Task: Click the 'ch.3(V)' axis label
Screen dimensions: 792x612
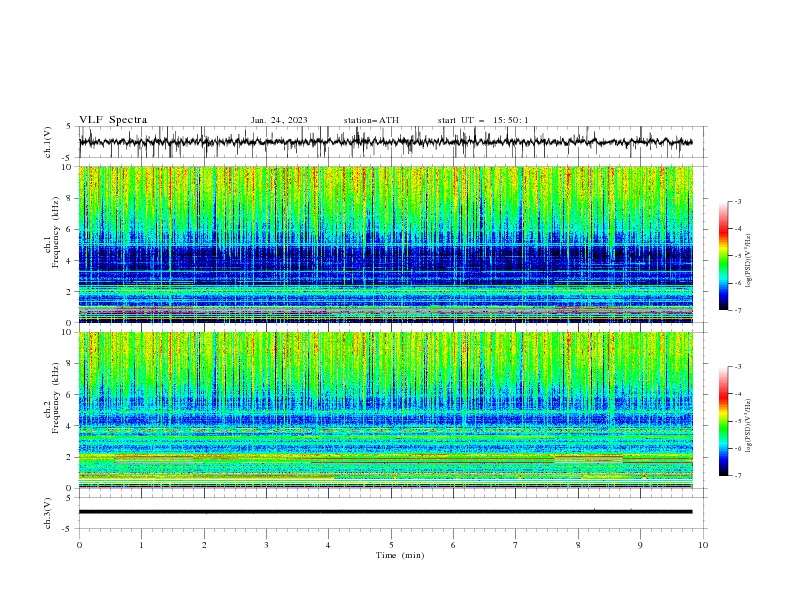Action: 48,513
